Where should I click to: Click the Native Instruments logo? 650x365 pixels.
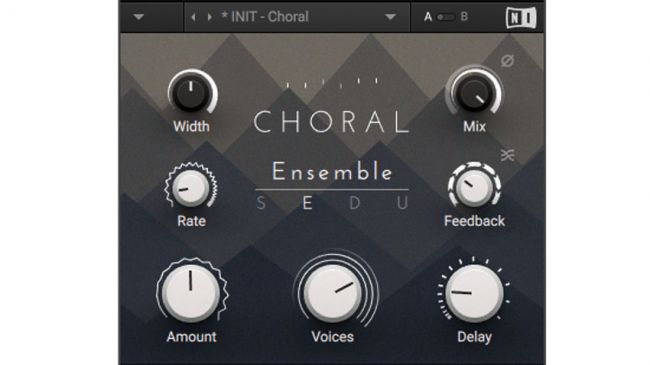coord(521,18)
